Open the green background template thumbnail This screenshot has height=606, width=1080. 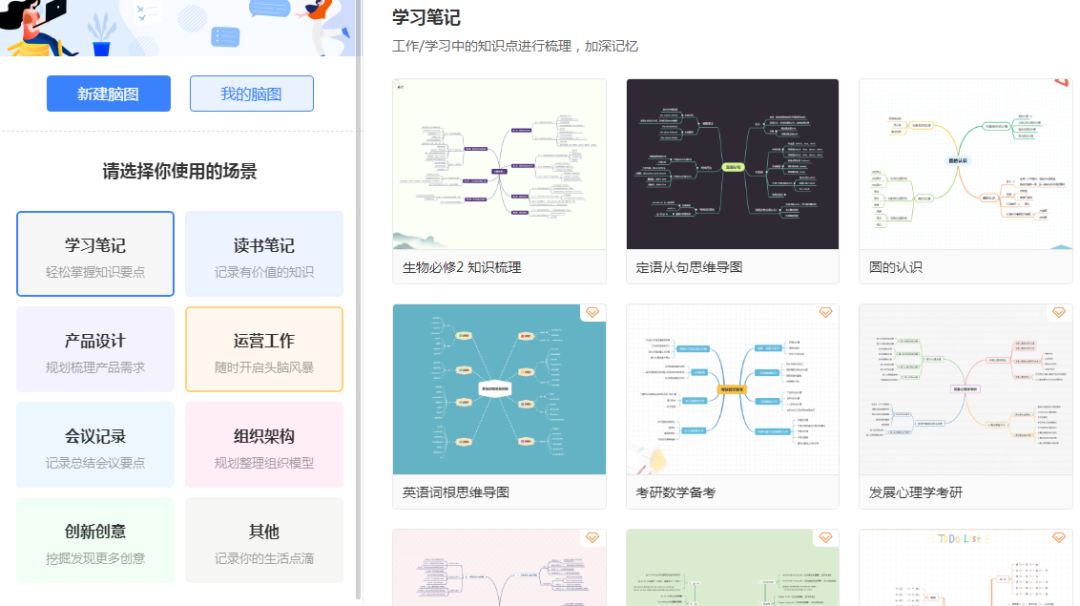732,568
